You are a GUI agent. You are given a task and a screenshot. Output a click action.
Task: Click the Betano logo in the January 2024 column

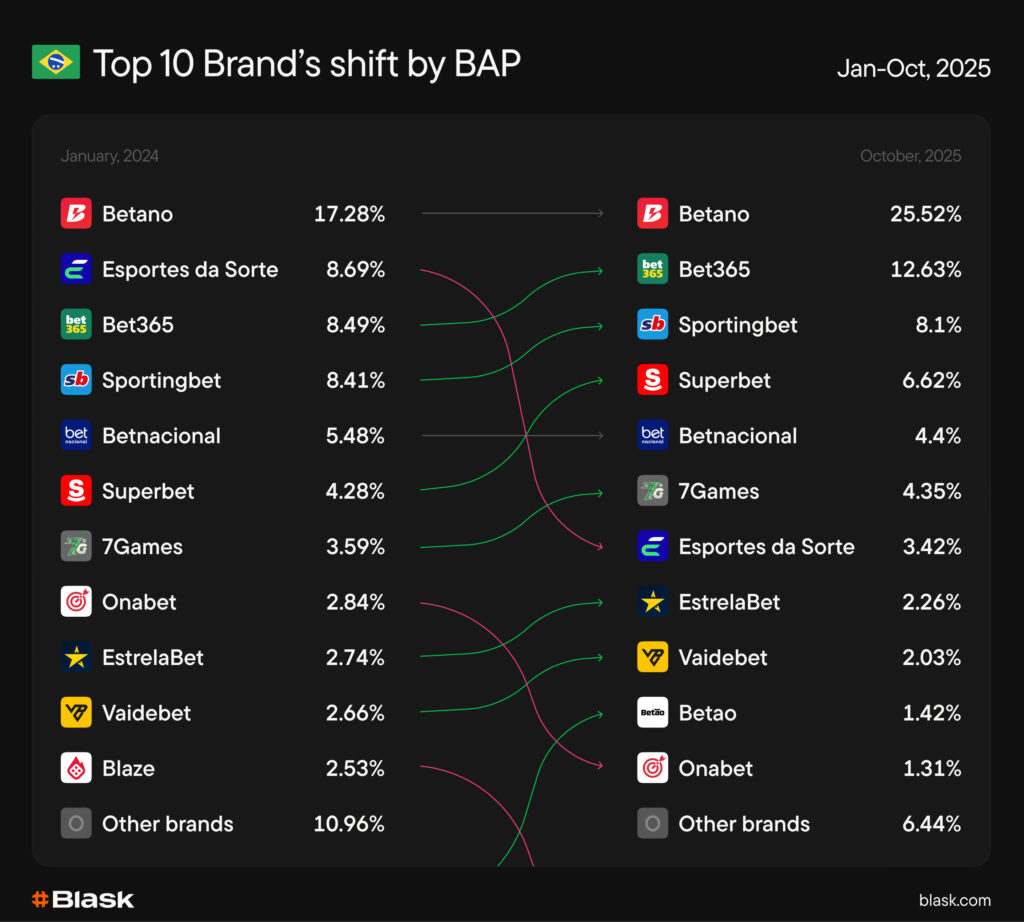(76, 214)
